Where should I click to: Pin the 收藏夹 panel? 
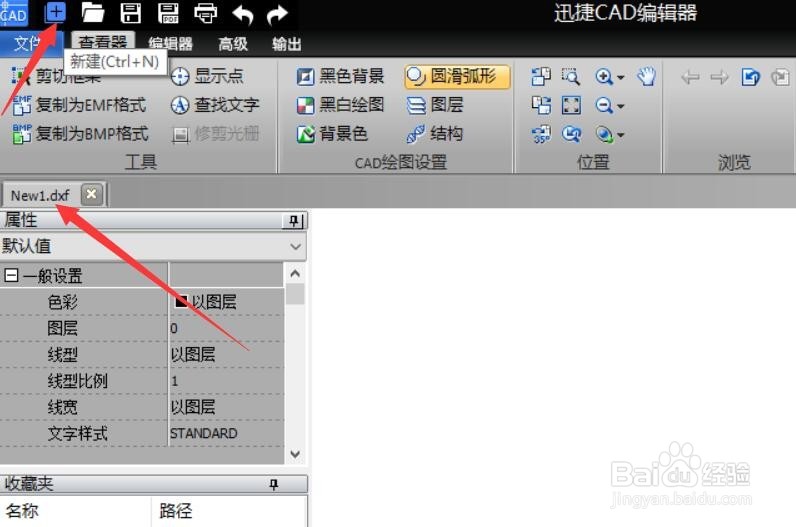click(274, 484)
